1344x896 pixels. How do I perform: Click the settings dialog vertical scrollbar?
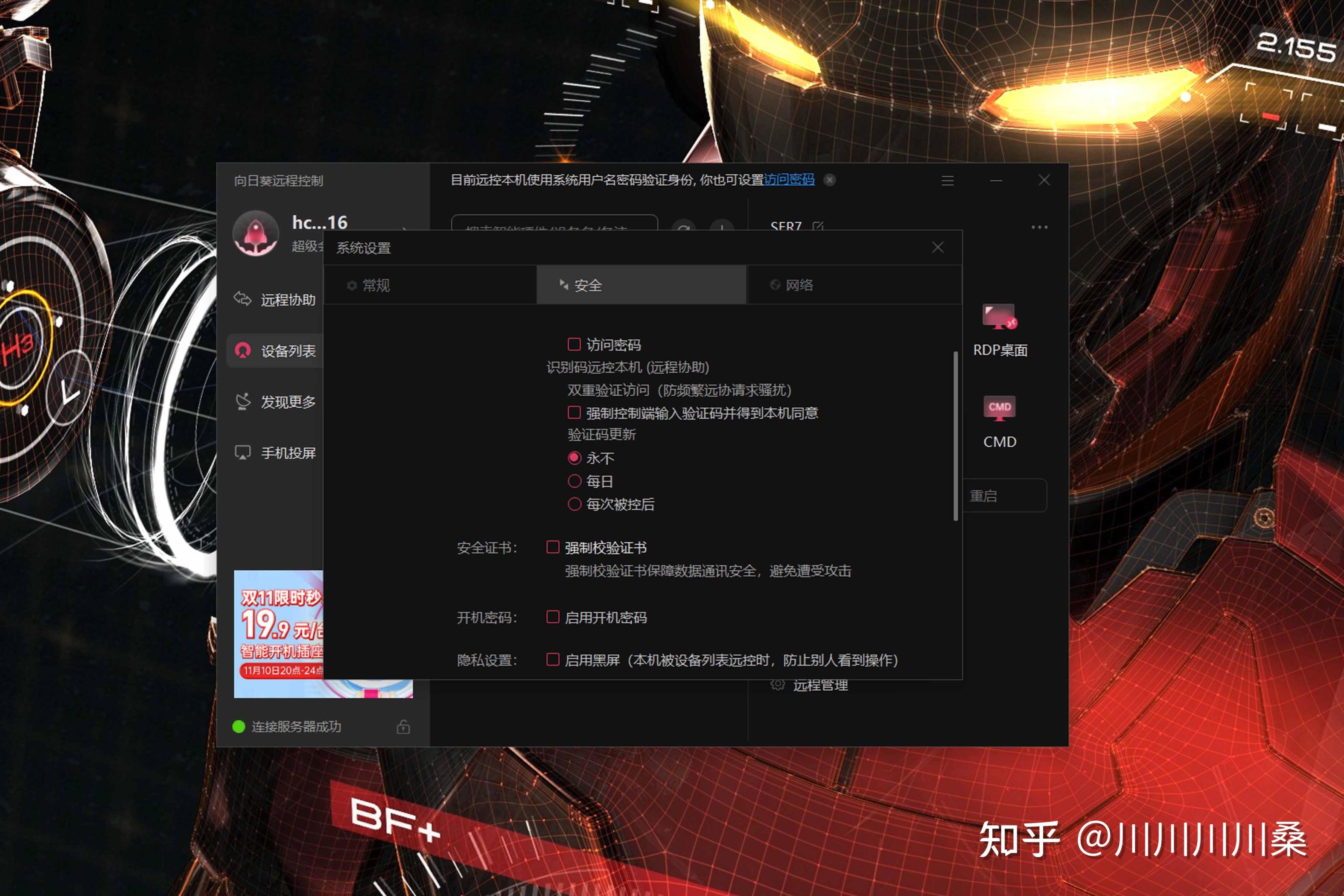pyautogui.click(x=955, y=436)
